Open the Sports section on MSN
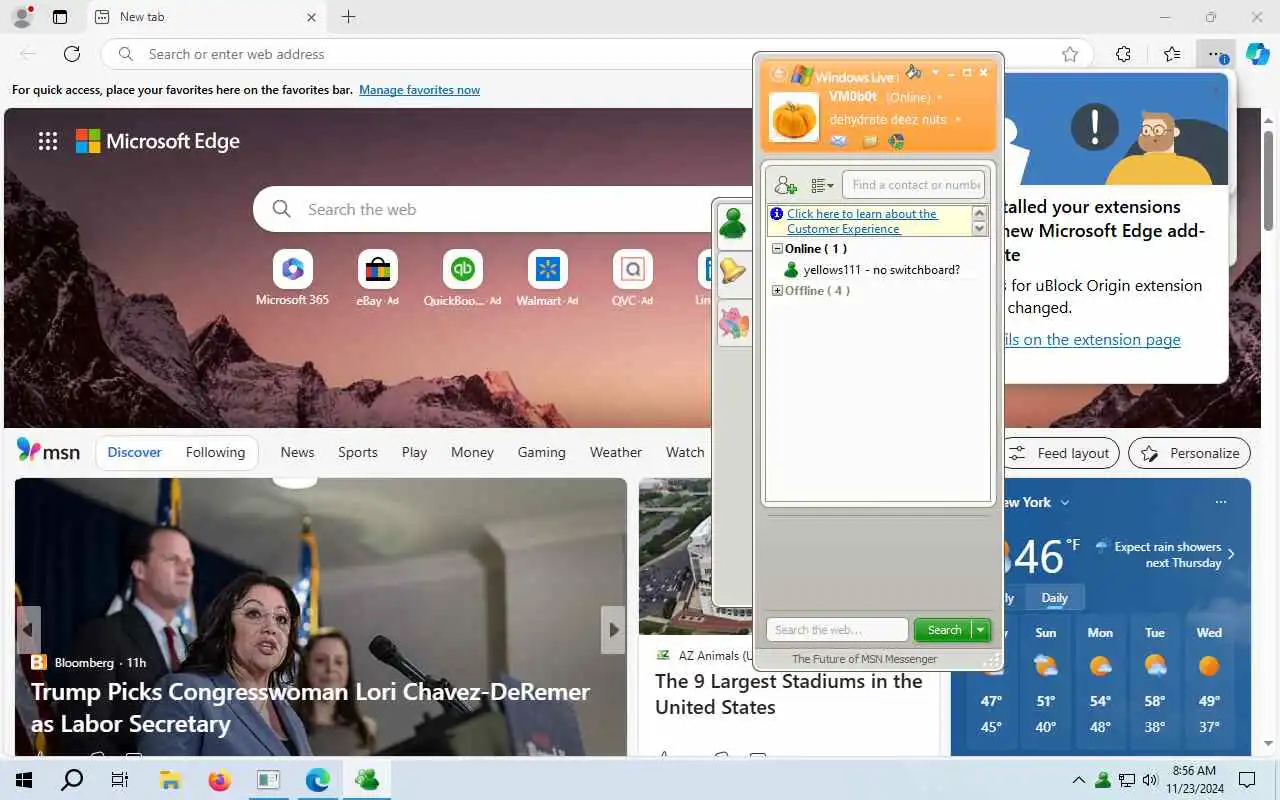This screenshot has height=800, width=1280. 358,452
